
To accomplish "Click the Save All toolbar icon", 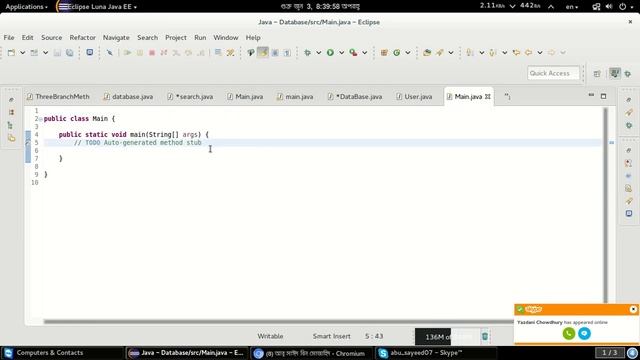I will point(70,53).
